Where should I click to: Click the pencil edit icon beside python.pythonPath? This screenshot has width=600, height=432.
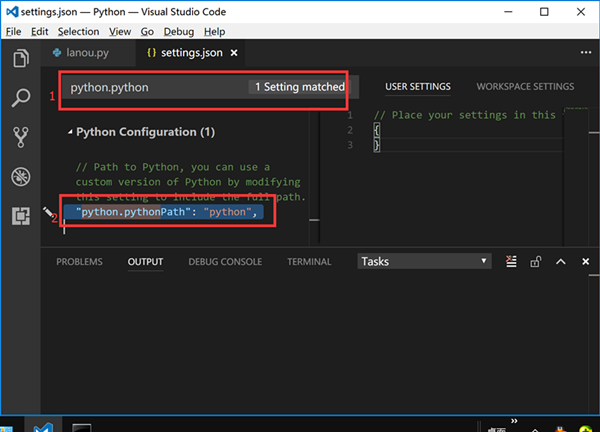point(47,213)
